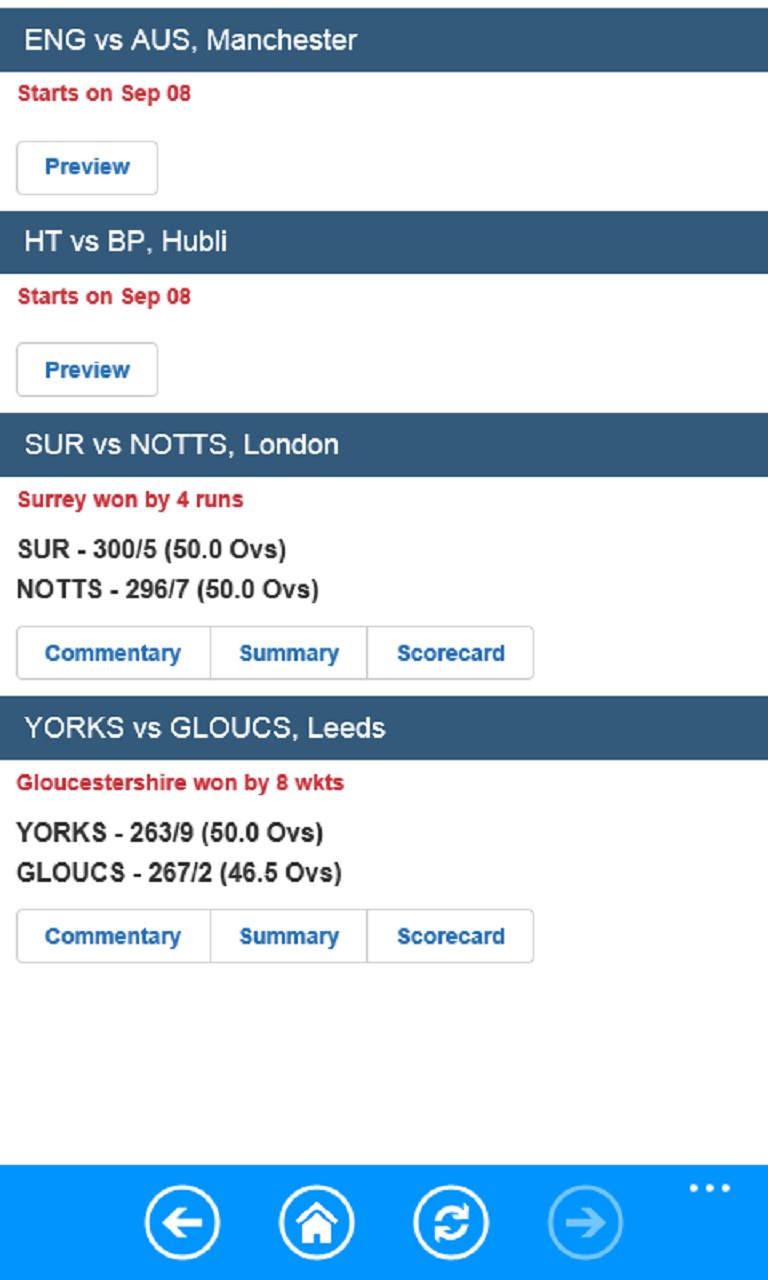
Task: Tap the back arrow icon
Action: [182, 1222]
